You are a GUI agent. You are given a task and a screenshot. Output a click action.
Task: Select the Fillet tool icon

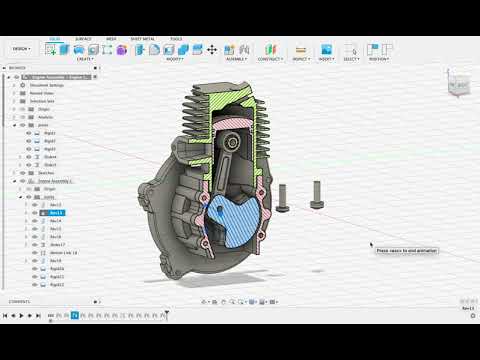154,50
